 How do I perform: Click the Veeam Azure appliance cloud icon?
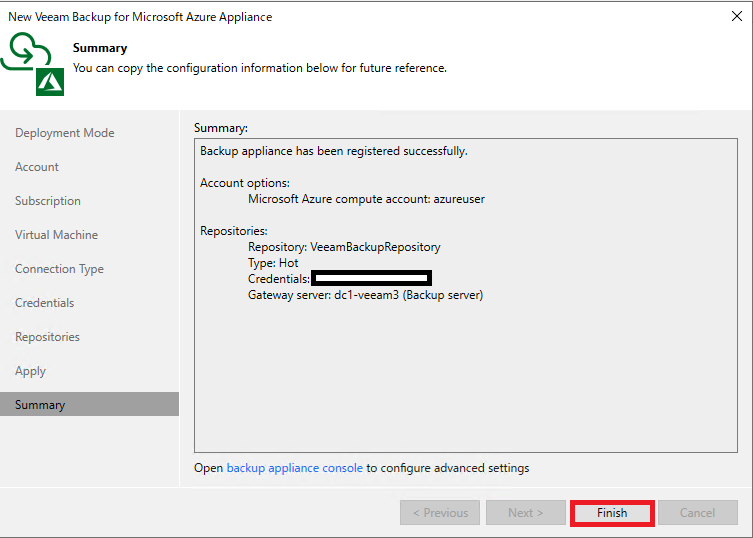tap(33, 64)
